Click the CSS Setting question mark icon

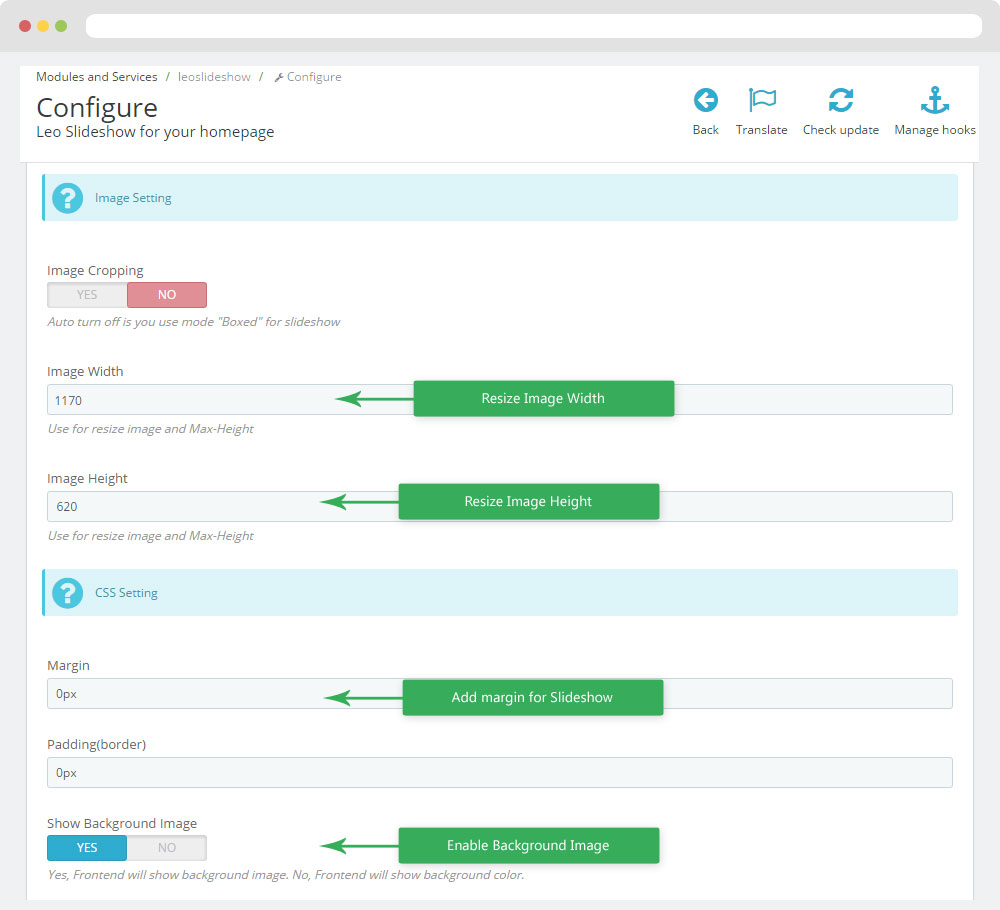pyautogui.click(x=67, y=593)
